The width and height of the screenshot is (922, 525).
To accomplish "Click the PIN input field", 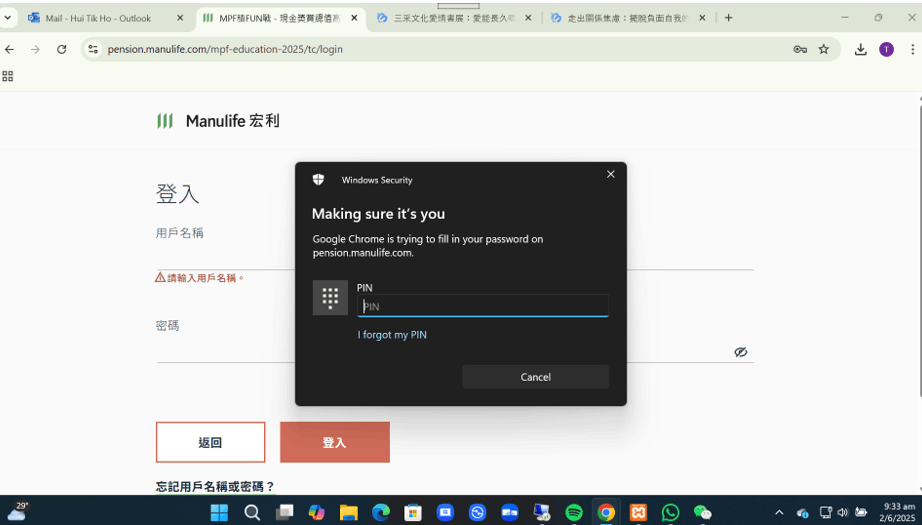I will tap(483, 306).
